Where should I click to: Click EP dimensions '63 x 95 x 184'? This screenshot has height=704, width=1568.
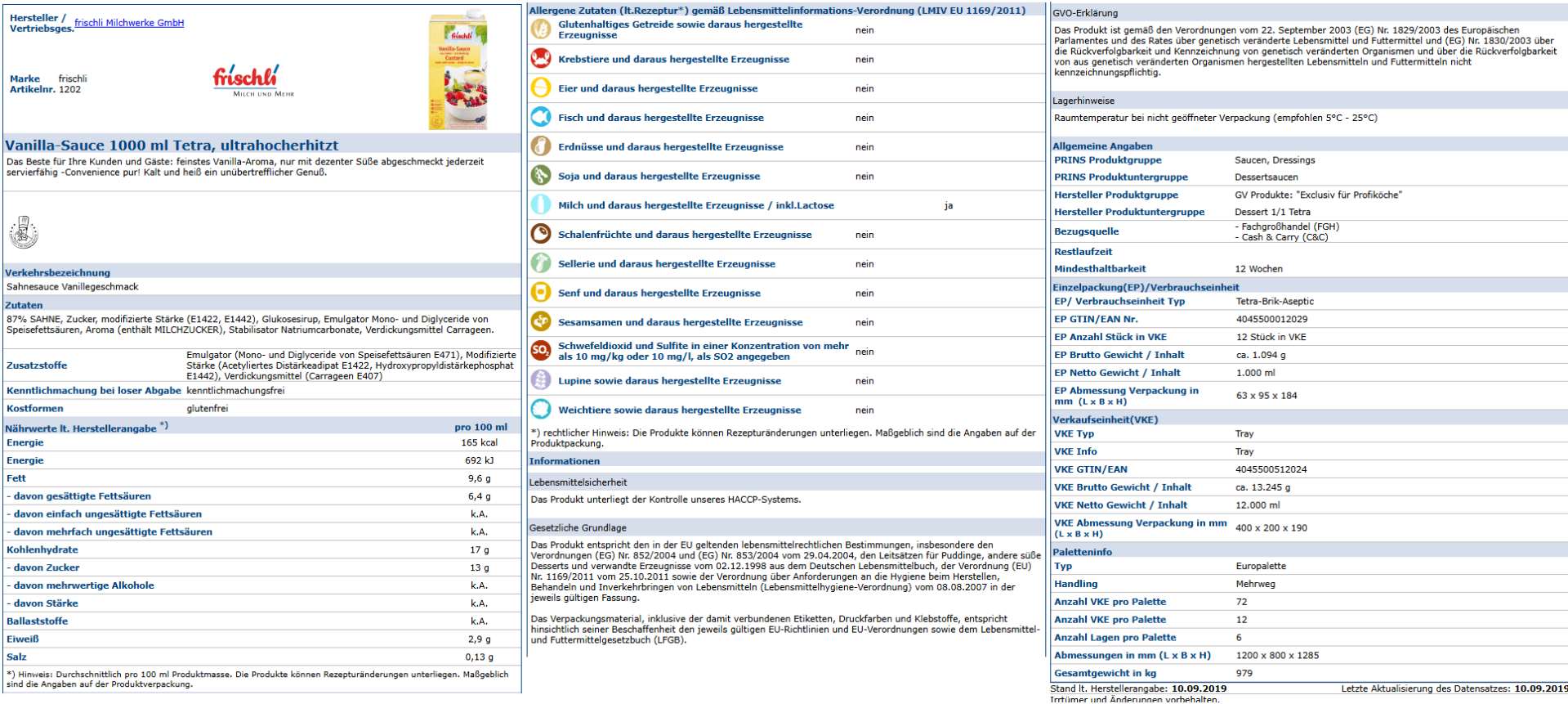[1266, 396]
